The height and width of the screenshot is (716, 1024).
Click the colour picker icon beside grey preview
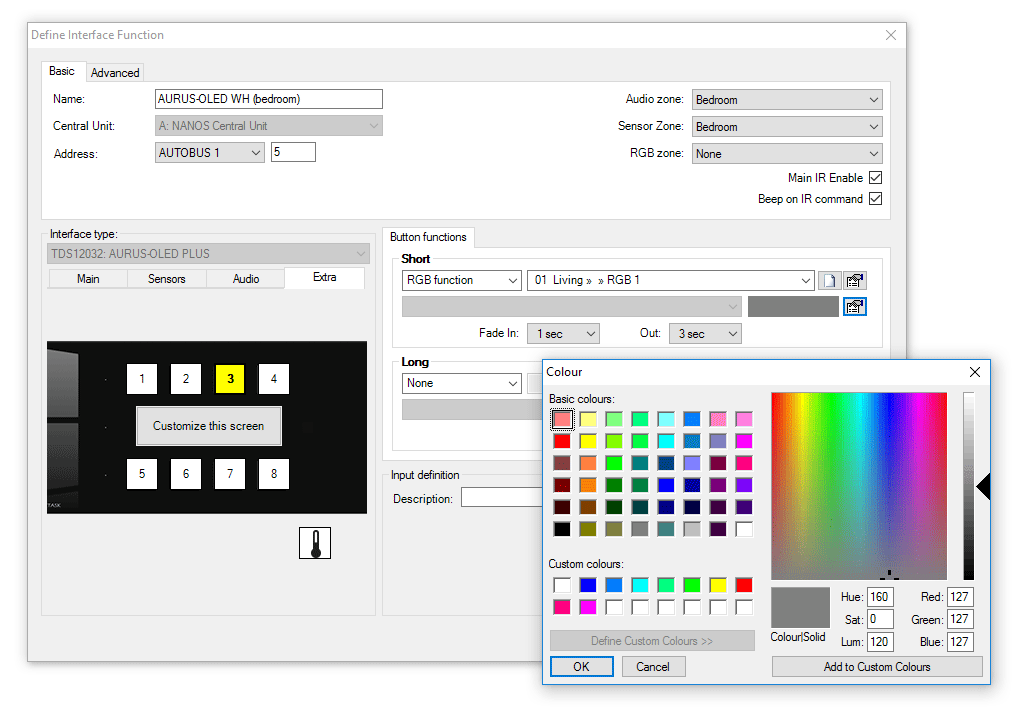point(854,307)
